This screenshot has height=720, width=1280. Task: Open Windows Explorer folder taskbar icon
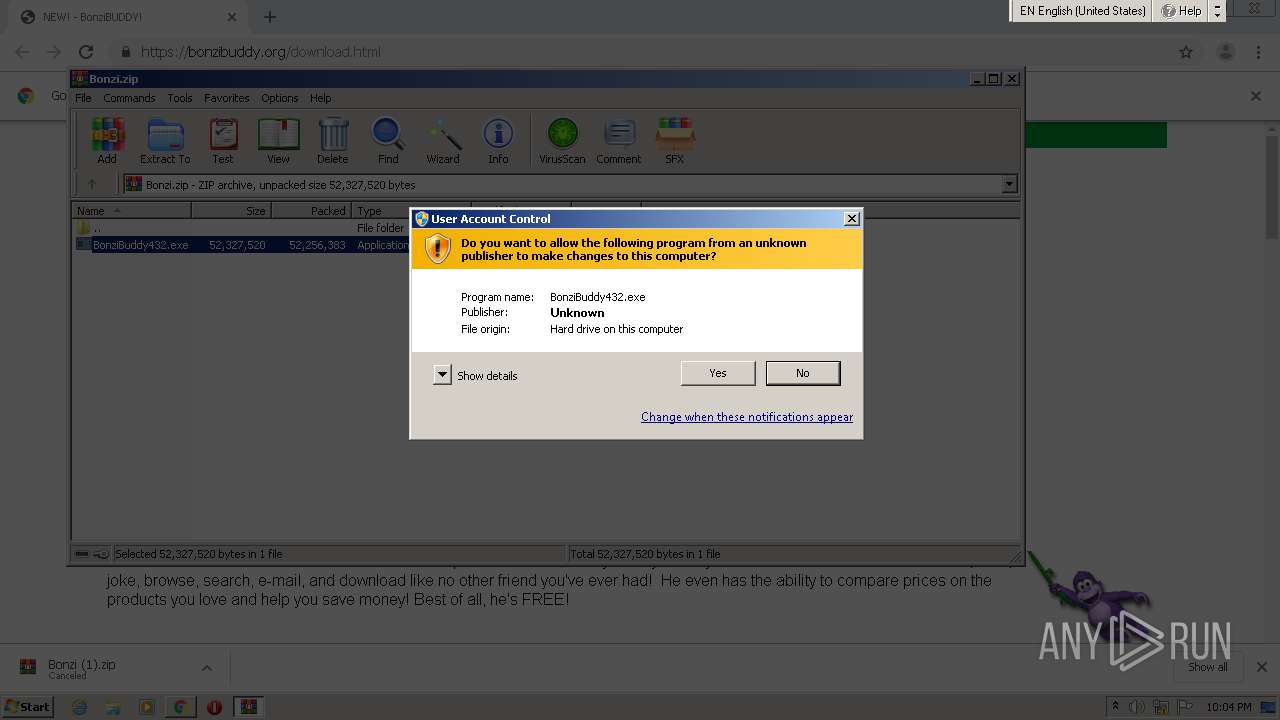coord(113,707)
